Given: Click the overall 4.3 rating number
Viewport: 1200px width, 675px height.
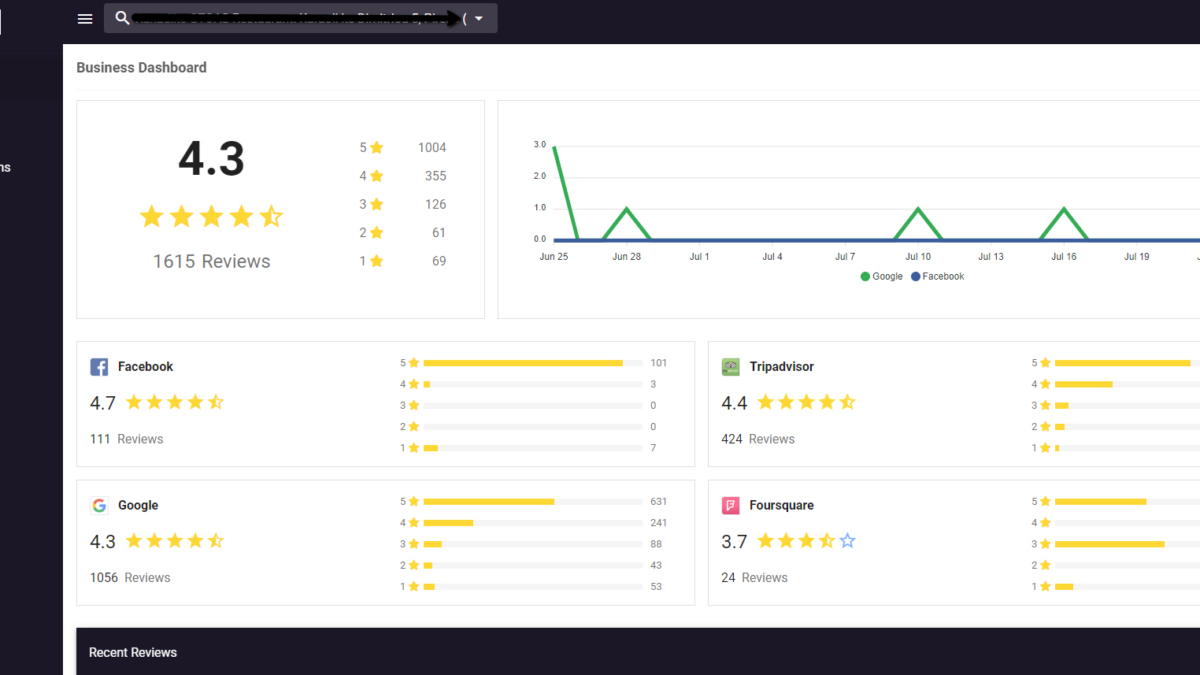Looking at the screenshot, I should (x=211, y=159).
